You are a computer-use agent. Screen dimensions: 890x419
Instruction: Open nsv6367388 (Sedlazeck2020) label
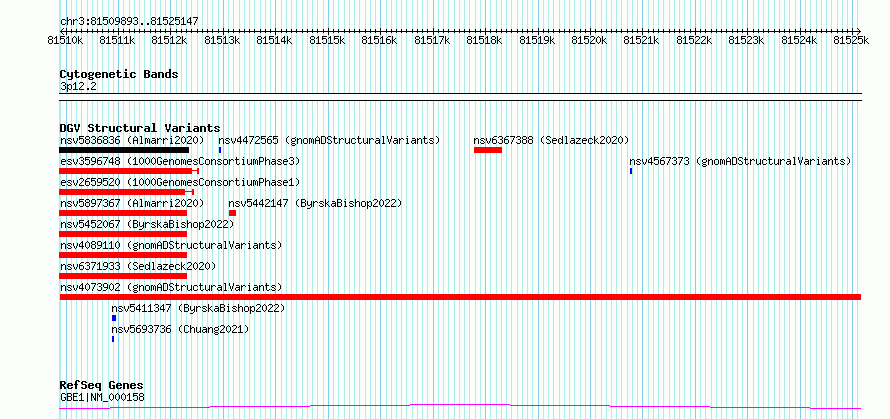[551, 140]
